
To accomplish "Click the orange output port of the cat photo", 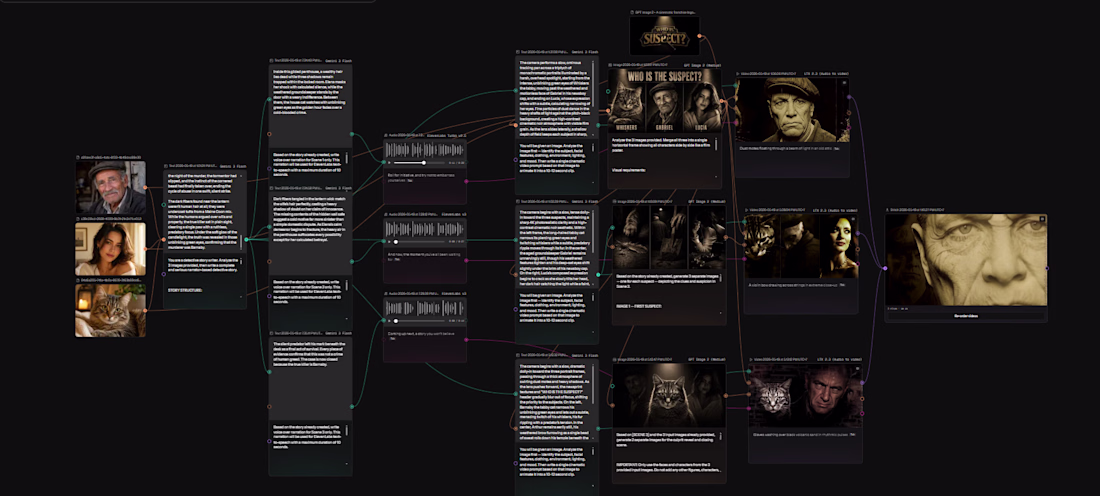I will [x=145, y=310].
